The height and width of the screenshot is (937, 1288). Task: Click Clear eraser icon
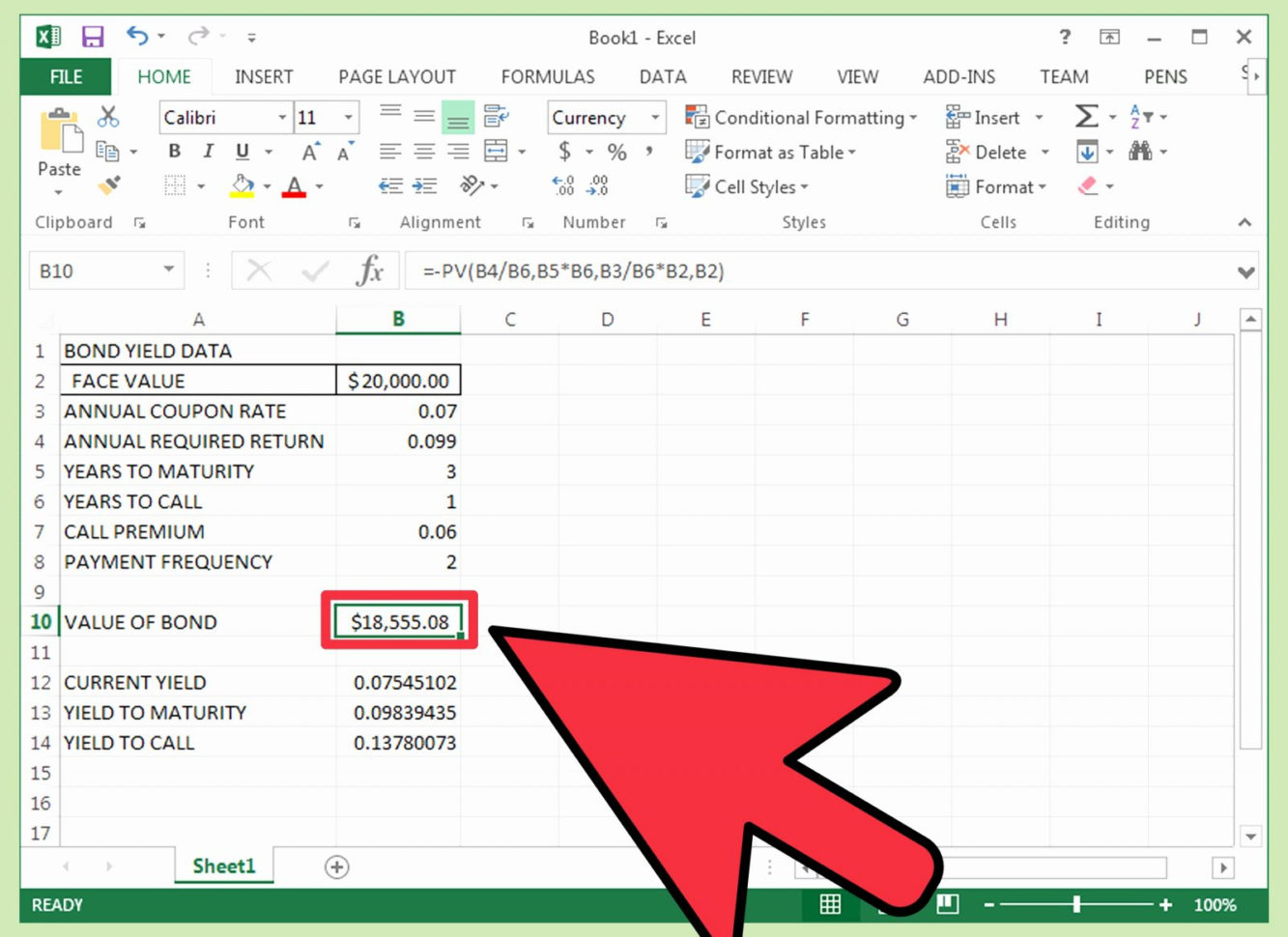[1088, 185]
